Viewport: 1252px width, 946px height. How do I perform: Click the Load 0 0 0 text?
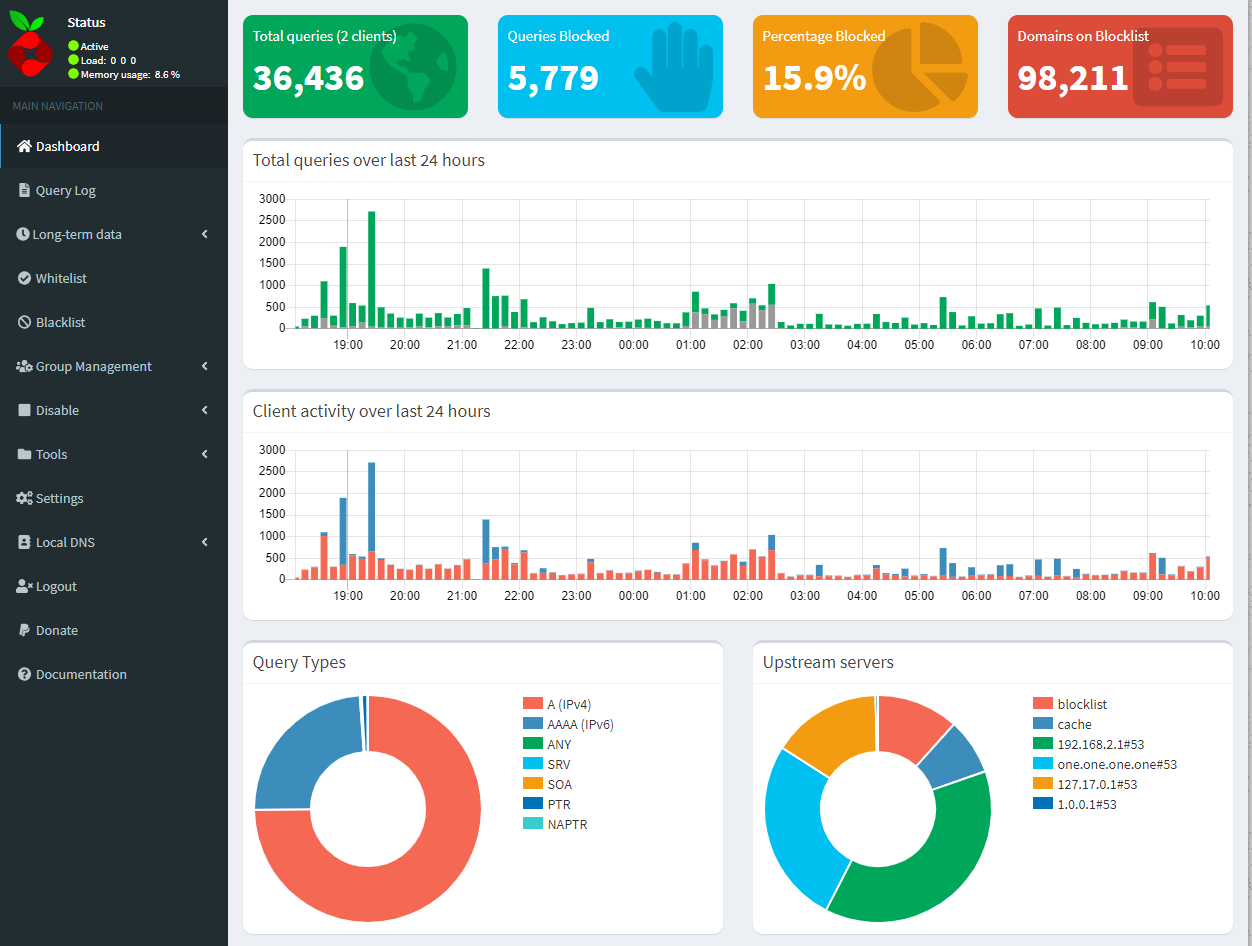pos(109,60)
